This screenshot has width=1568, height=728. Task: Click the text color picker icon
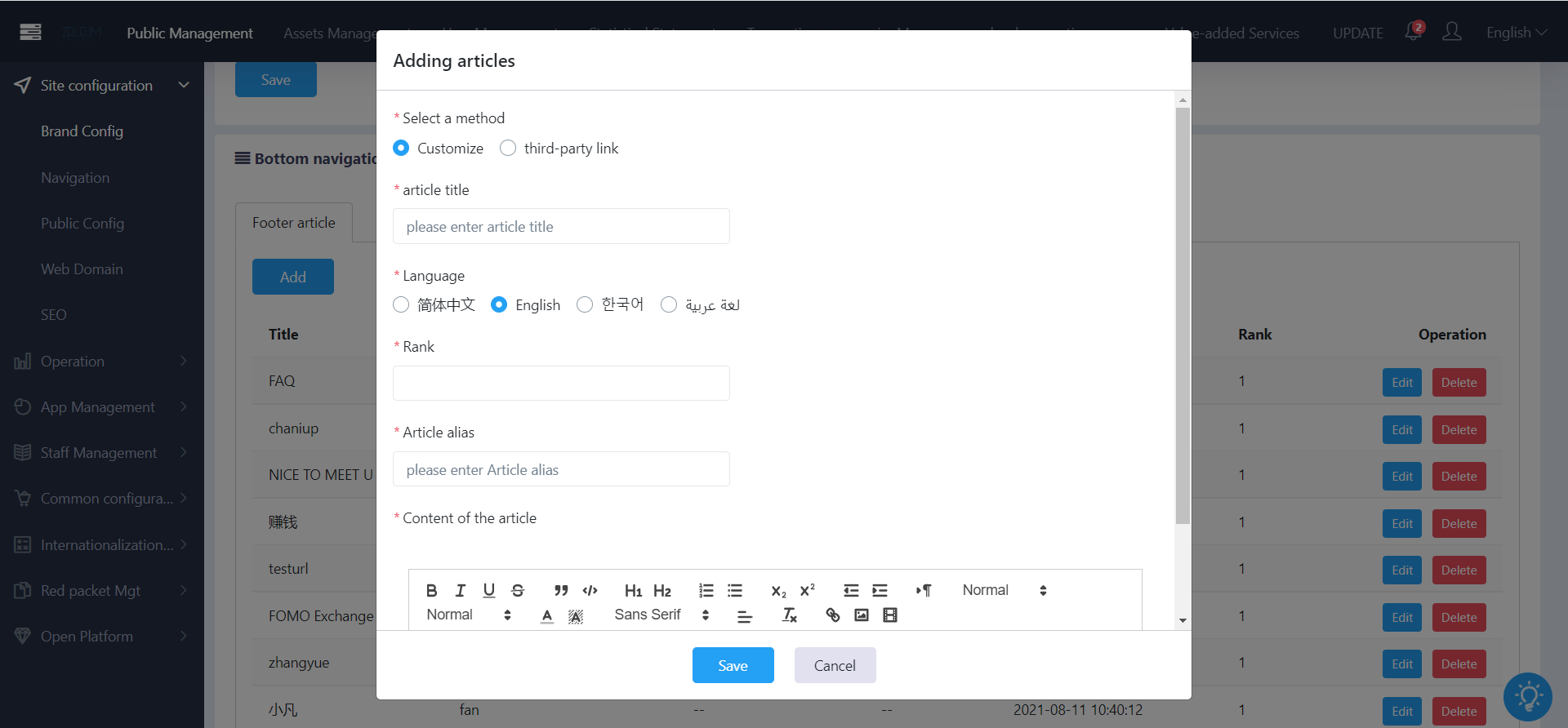pos(546,615)
